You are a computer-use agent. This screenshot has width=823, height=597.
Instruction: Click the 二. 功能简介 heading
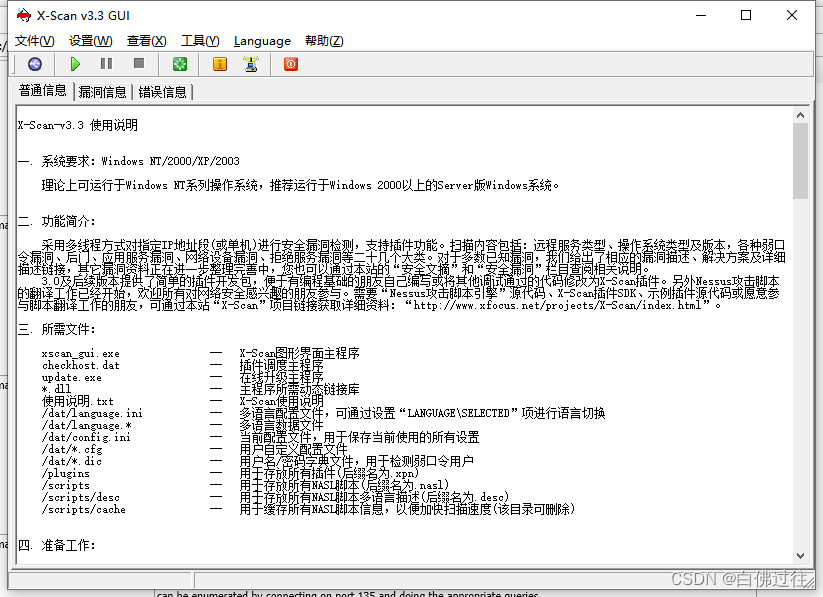57,221
